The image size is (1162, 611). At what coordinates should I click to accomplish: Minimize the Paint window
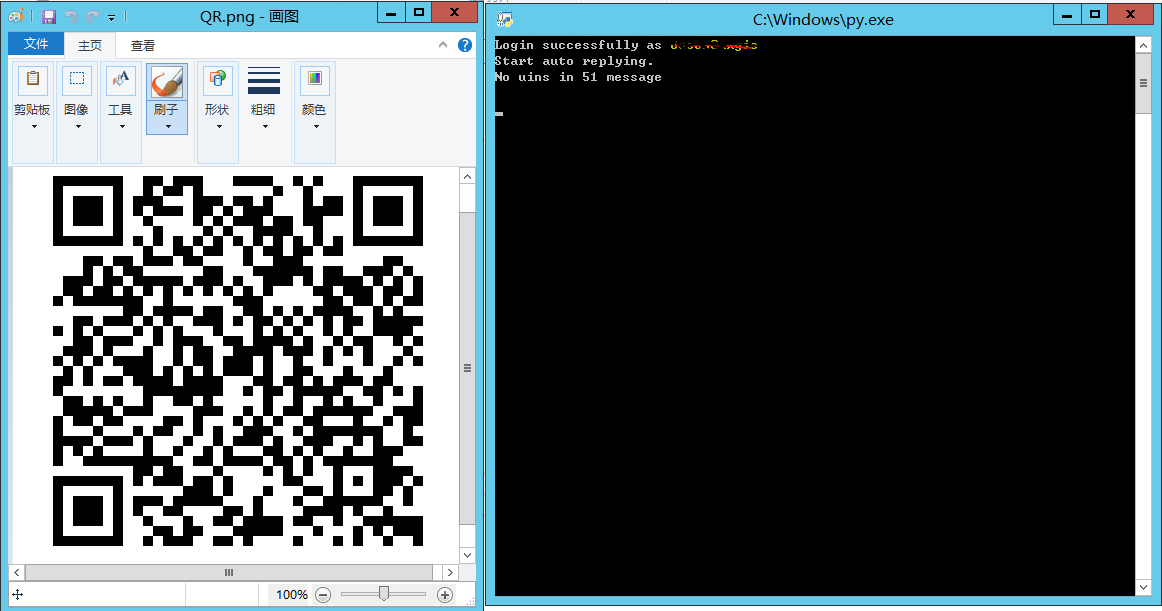click(x=391, y=13)
